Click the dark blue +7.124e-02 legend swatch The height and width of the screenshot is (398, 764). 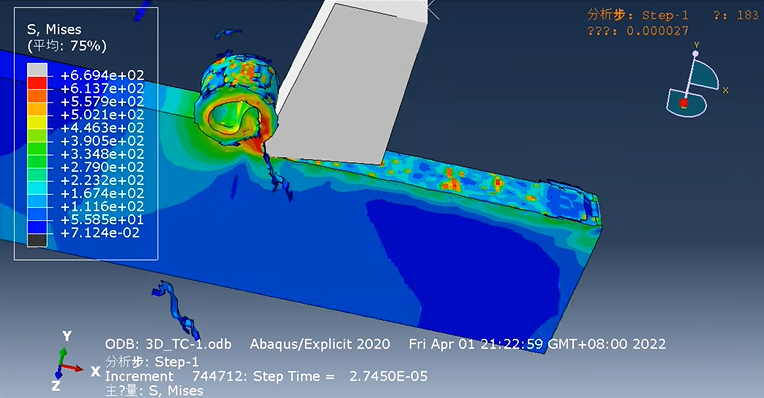(x=37, y=227)
